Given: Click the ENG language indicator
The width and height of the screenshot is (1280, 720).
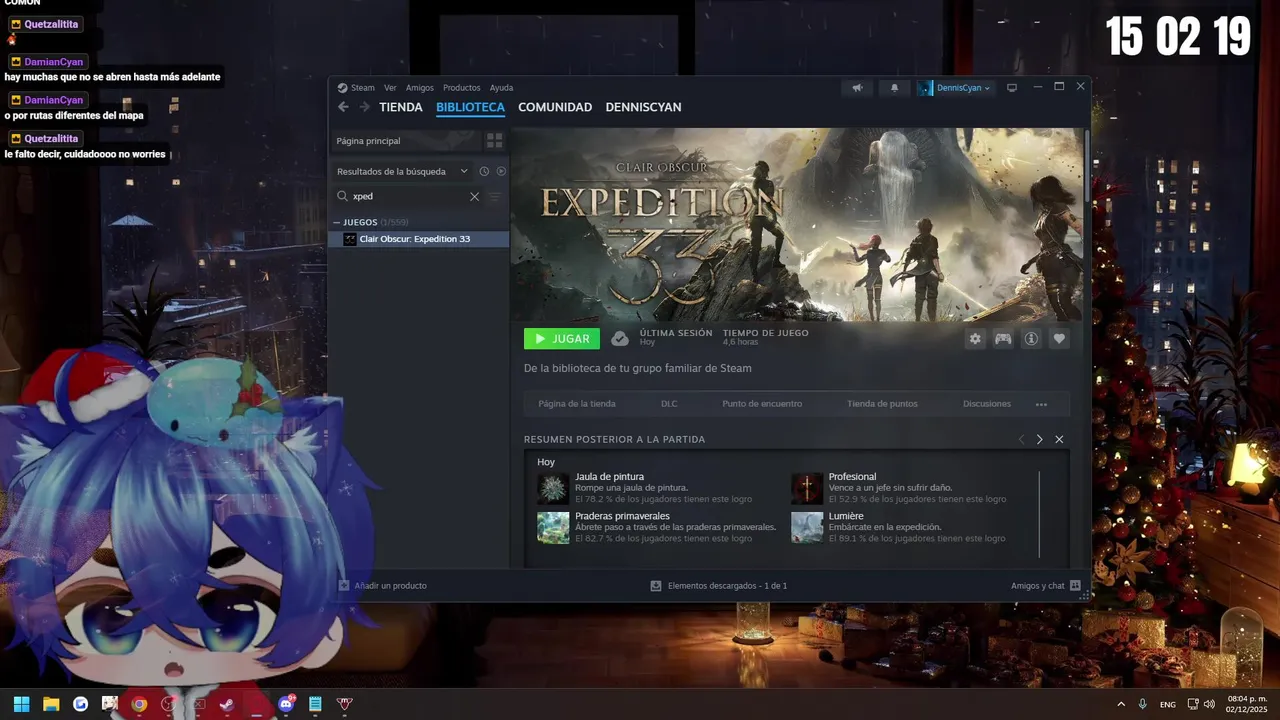Looking at the screenshot, I should [1167, 705].
